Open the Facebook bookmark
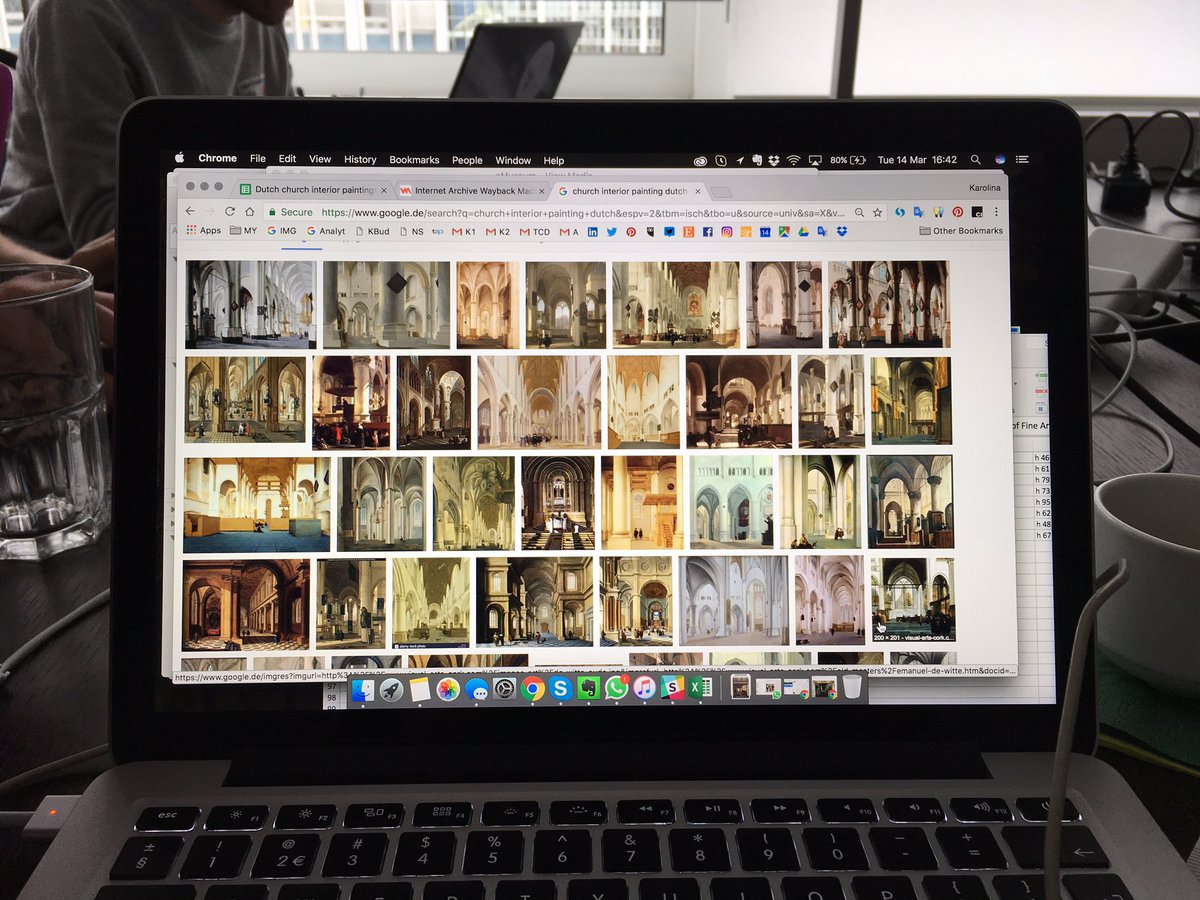Image resolution: width=1200 pixels, height=900 pixels. tap(707, 232)
